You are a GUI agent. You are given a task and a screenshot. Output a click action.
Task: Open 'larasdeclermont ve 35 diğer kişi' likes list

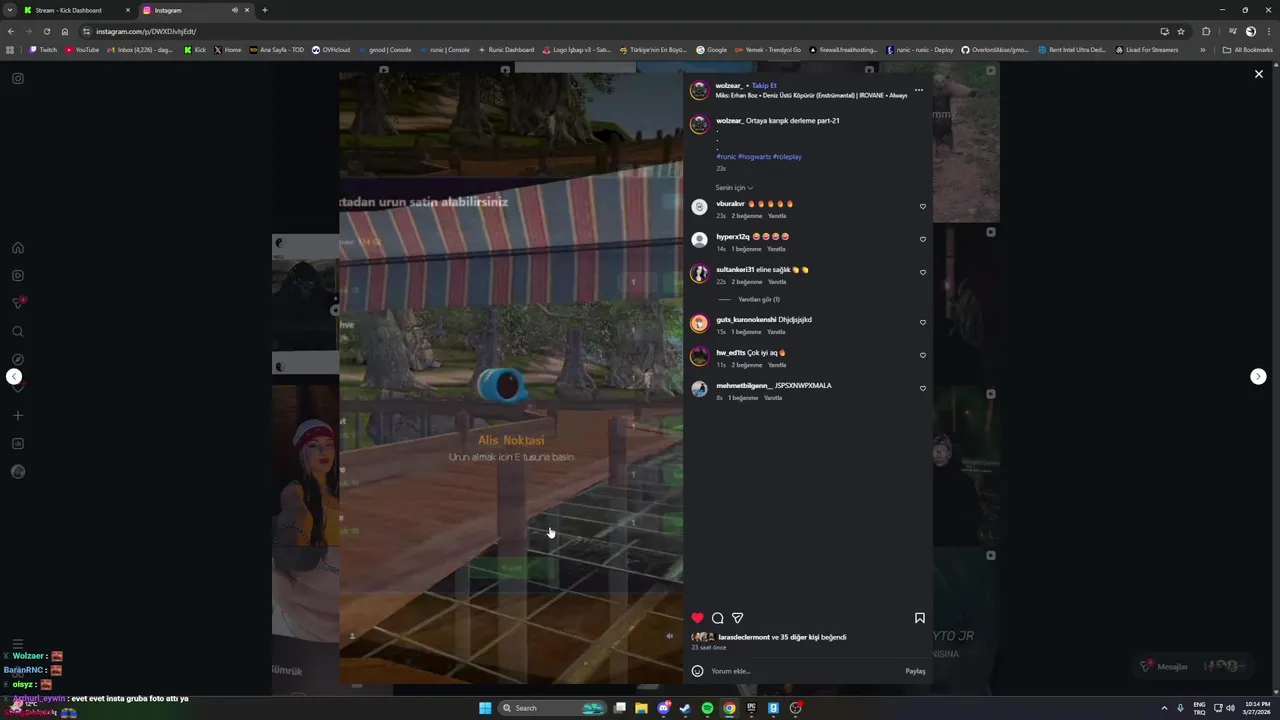click(782, 637)
